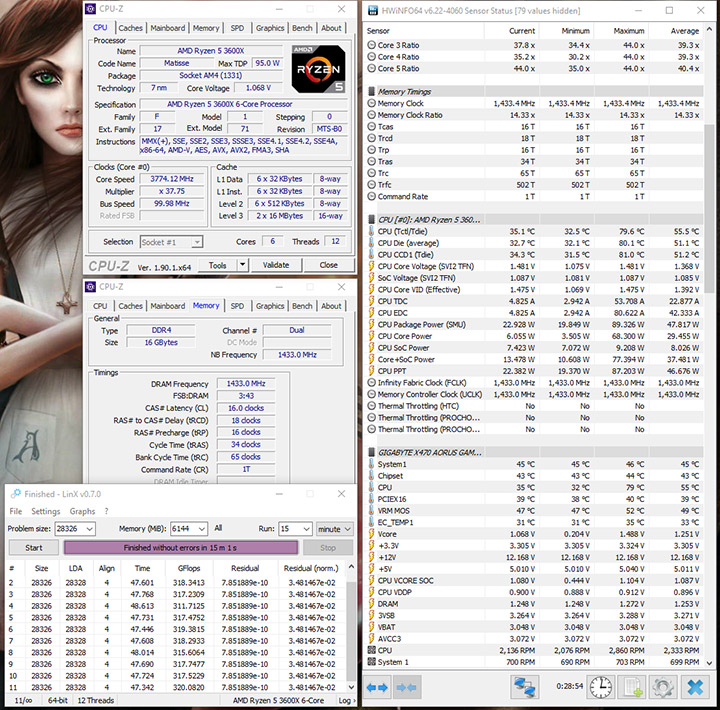The height and width of the screenshot is (710, 720).
Task: Open Graphics tab in lower CPU-Z window
Action: pyautogui.click(x=270, y=306)
